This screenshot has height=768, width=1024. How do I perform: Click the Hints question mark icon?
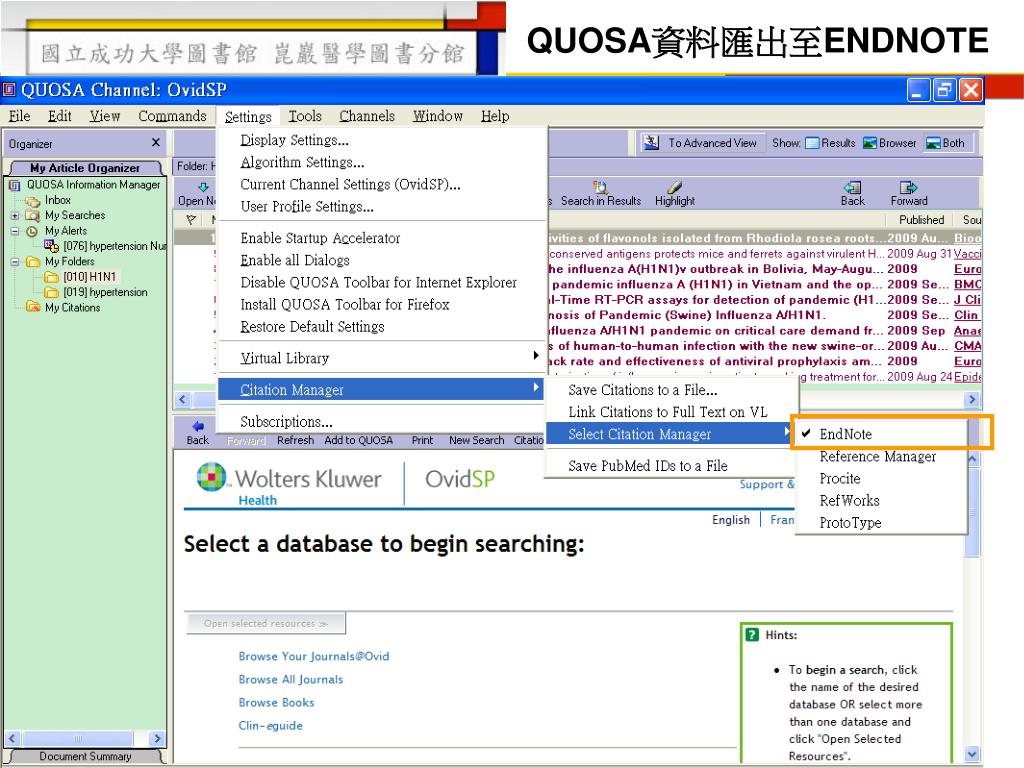coord(752,635)
